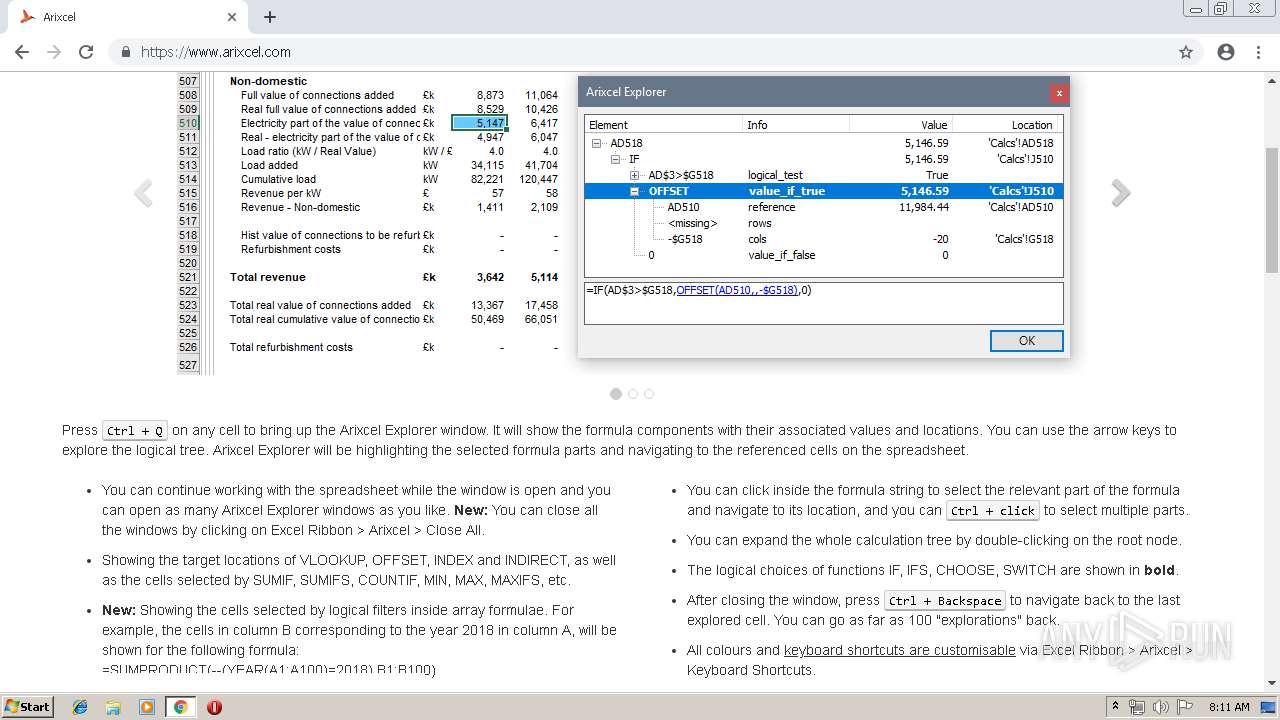
Task: Reload the Arixcel page
Action: [x=86, y=52]
